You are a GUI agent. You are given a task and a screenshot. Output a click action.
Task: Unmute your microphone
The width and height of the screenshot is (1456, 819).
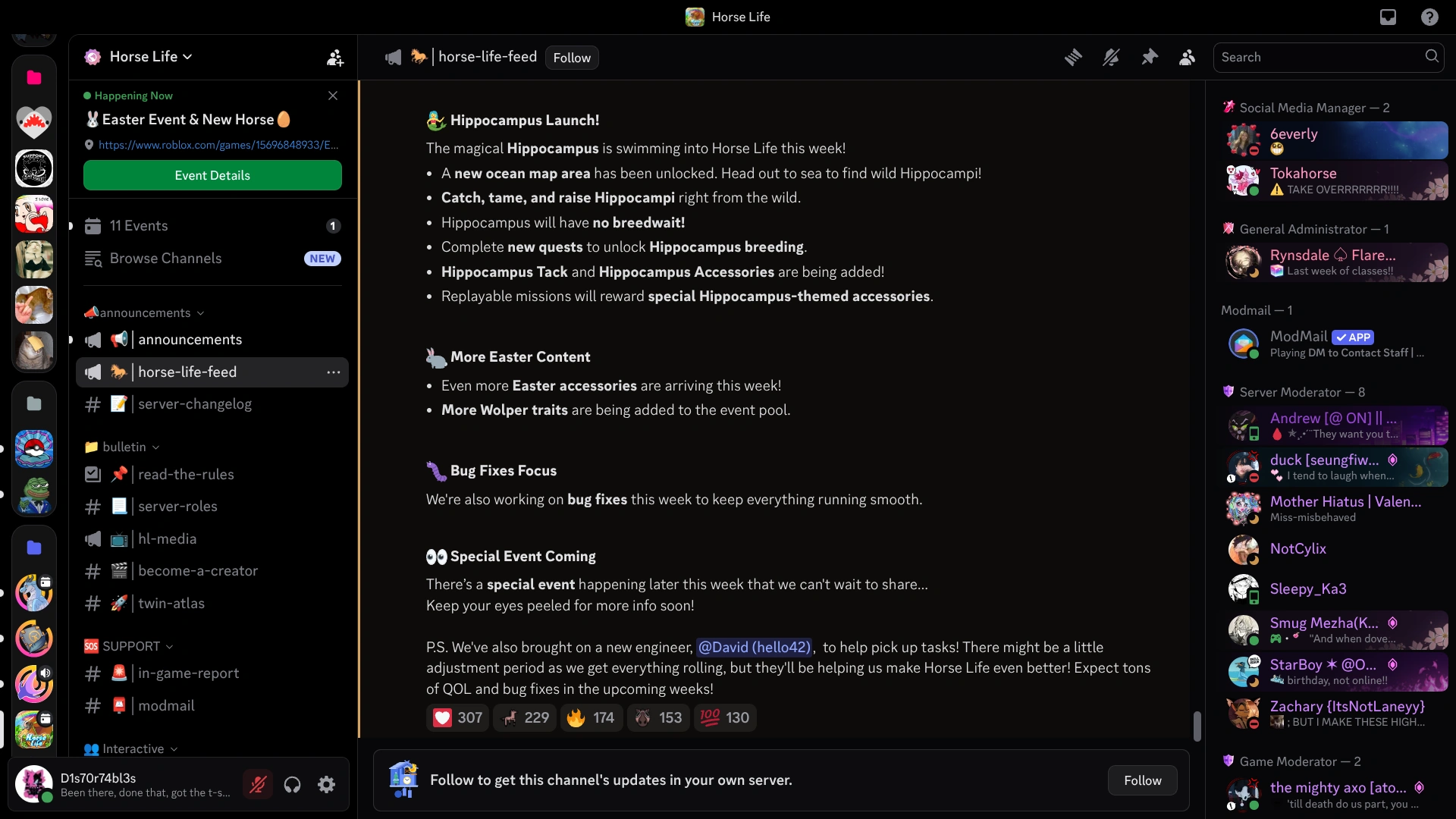(x=258, y=784)
